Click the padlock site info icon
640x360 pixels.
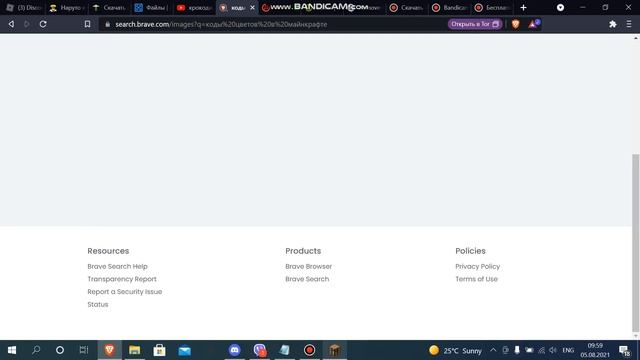(x=107, y=24)
